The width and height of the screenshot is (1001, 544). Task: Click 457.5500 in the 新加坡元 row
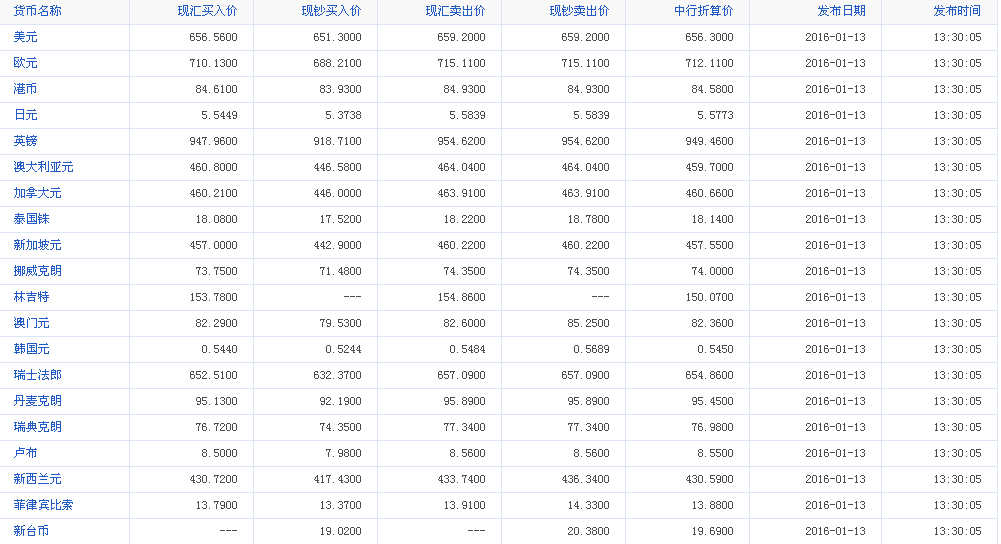point(709,245)
